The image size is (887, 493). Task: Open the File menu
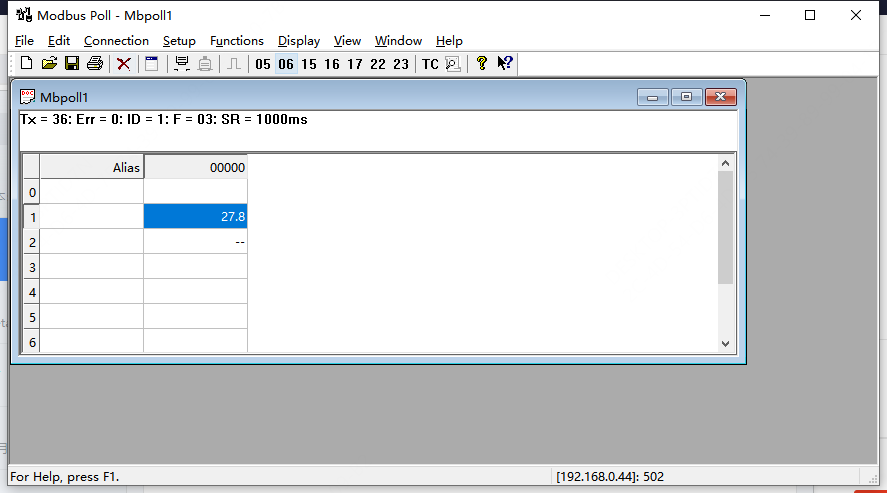coord(24,41)
